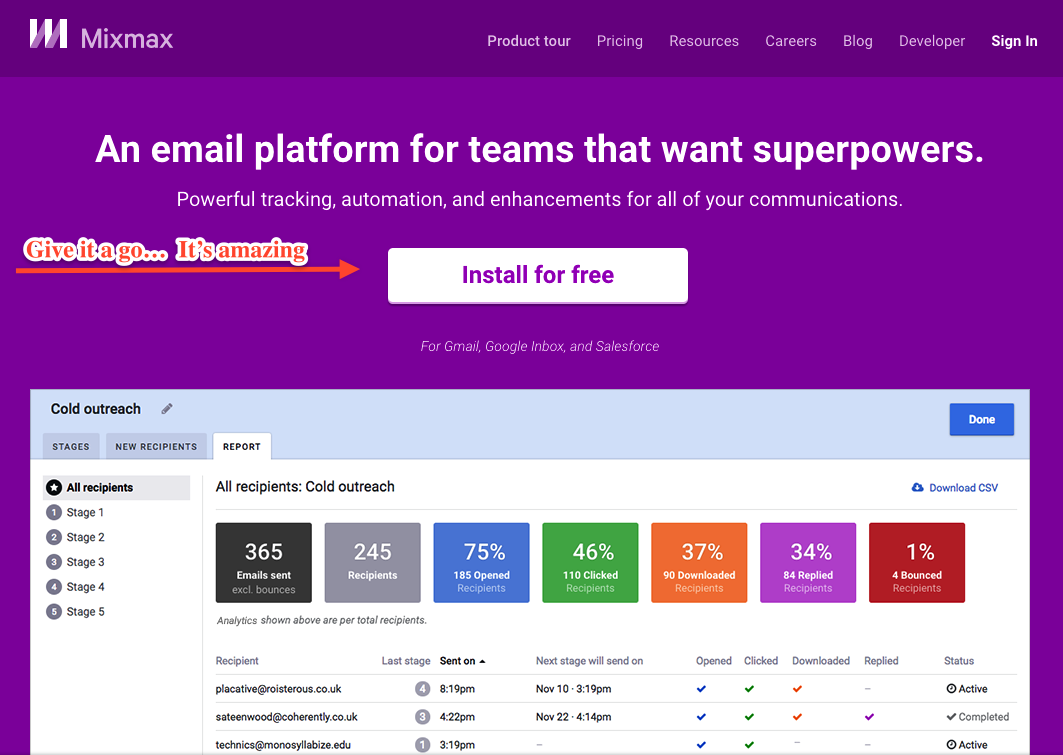
Task: Click the orange 37% Downloaded tile
Action: (x=699, y=563)
